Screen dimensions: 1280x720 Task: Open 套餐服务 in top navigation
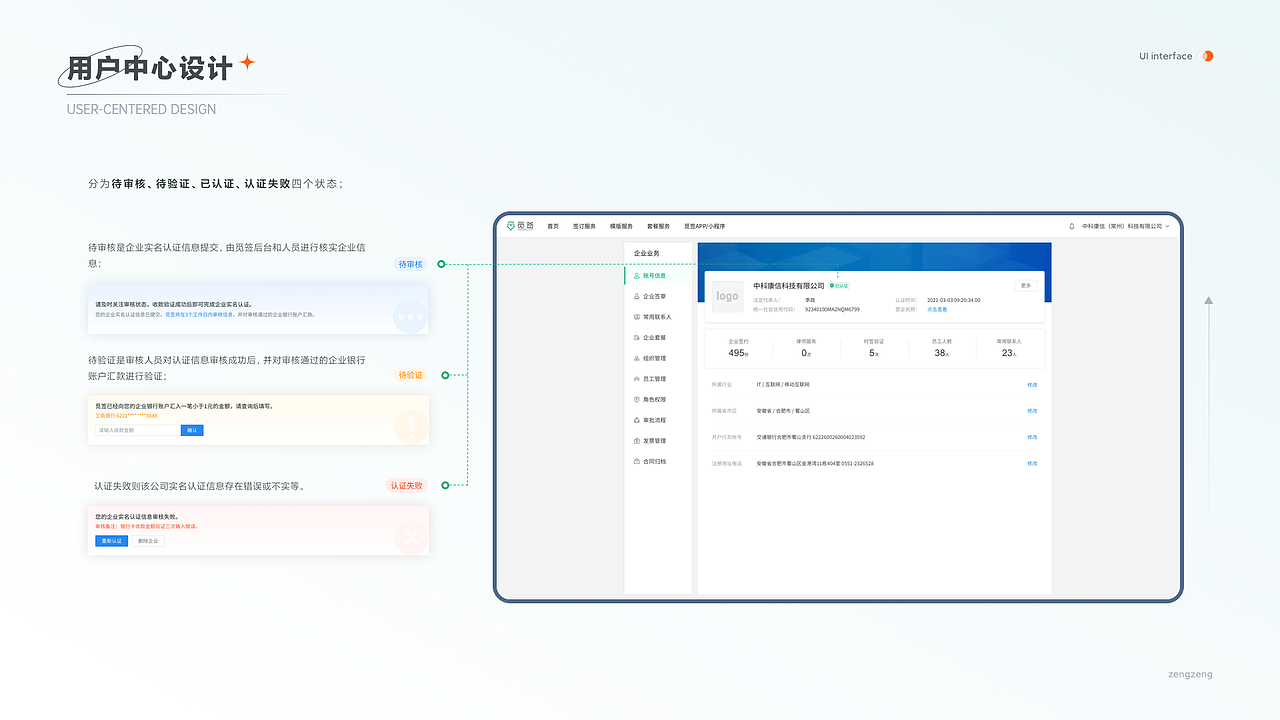658,226
